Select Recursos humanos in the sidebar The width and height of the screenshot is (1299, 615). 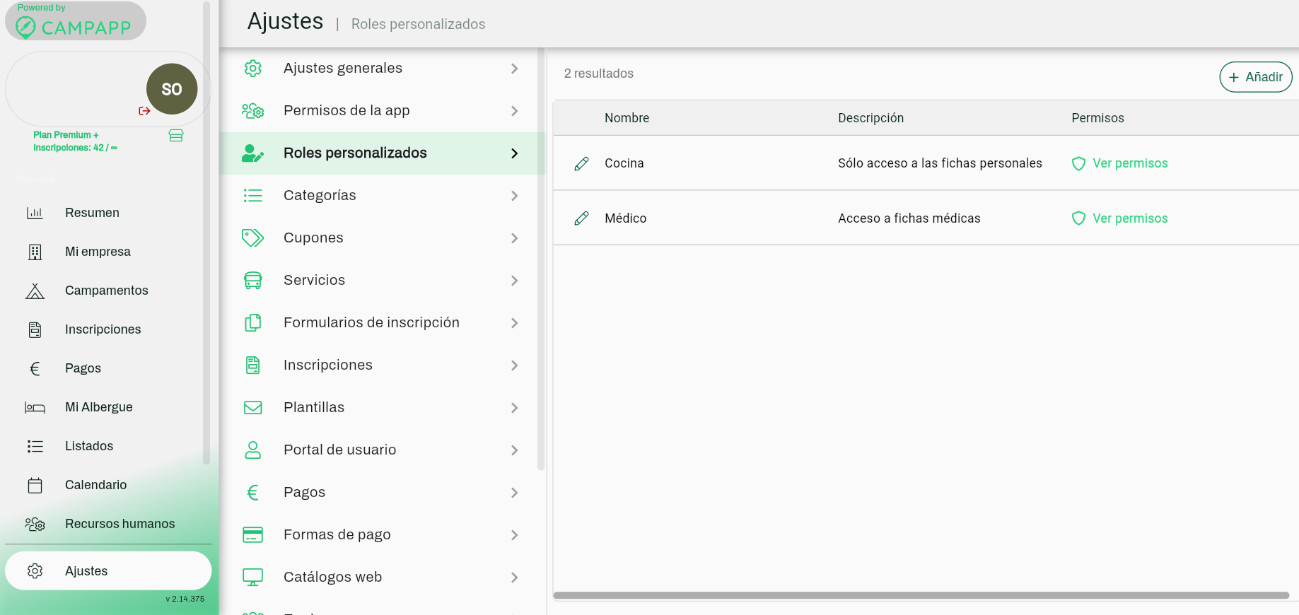click(x=119, y=524)
